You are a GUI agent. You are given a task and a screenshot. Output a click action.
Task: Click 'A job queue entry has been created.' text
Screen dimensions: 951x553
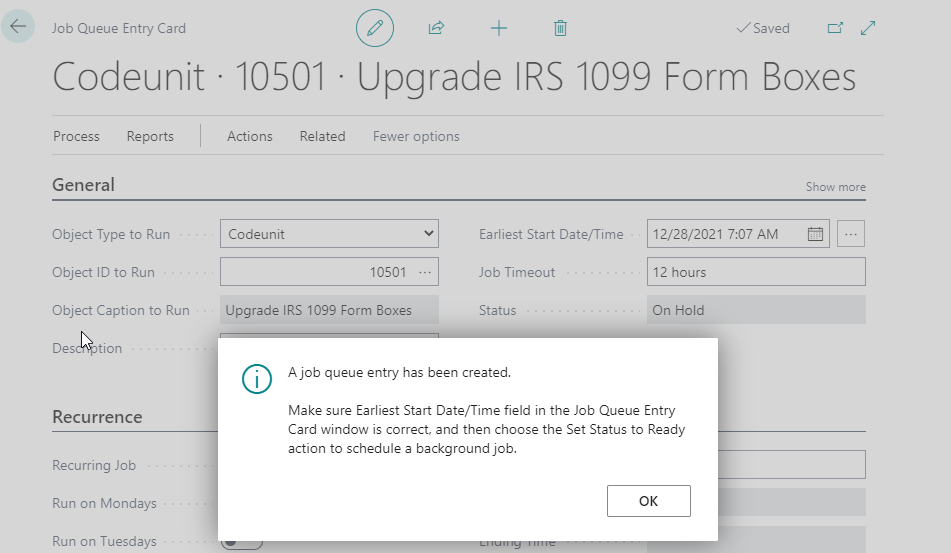(x=400, y=372)
